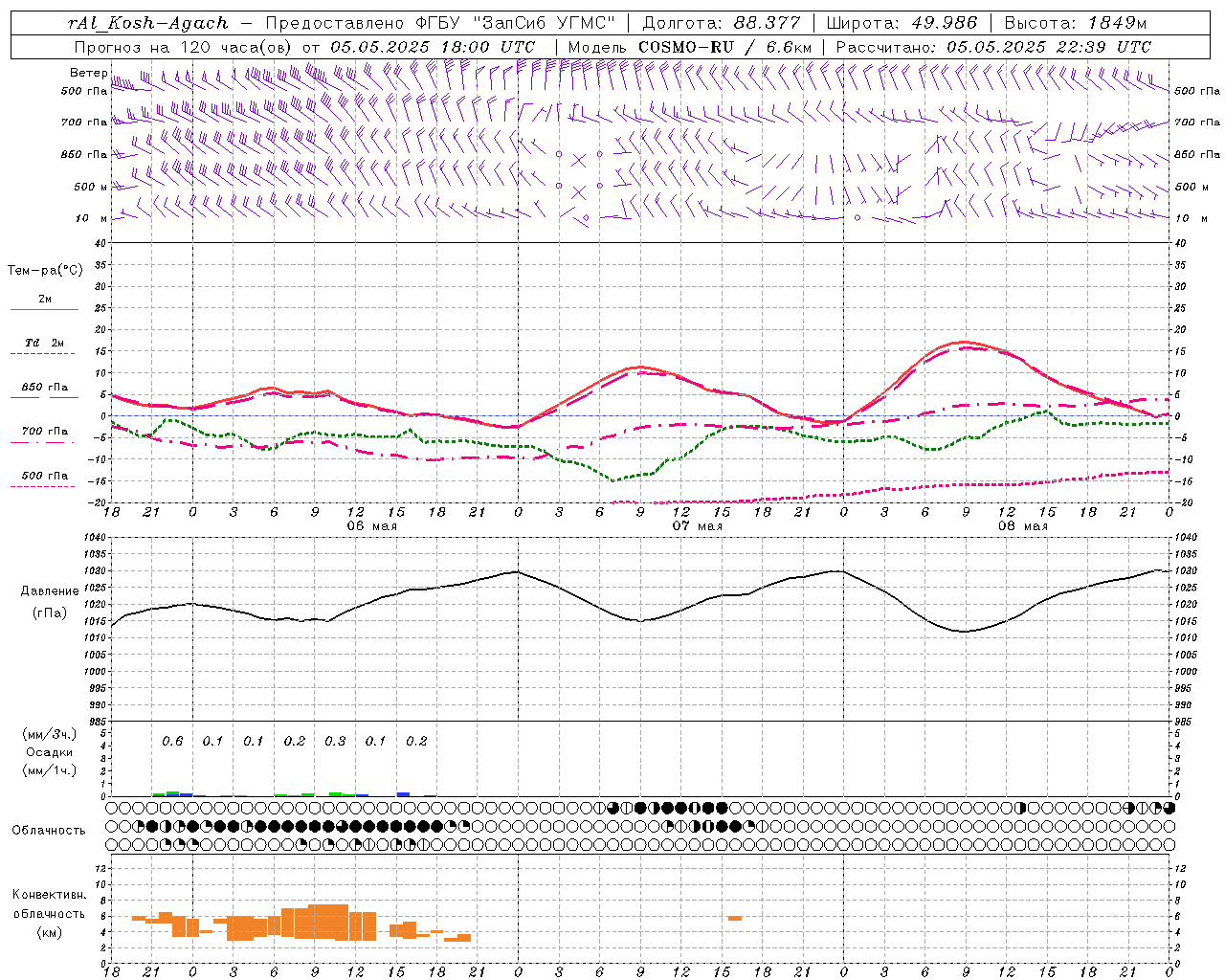Click the (гПа) unit under Давление
Screen dimensions: 1225x980
50,612
